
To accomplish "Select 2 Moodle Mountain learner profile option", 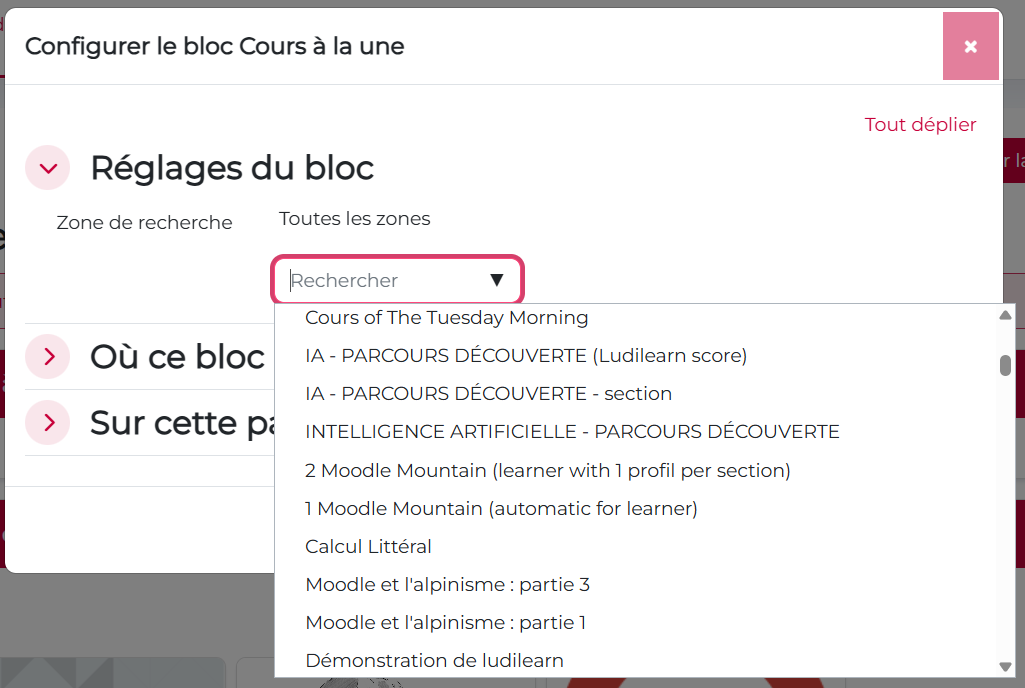I will pyautogui.click(x=548, y=470).
